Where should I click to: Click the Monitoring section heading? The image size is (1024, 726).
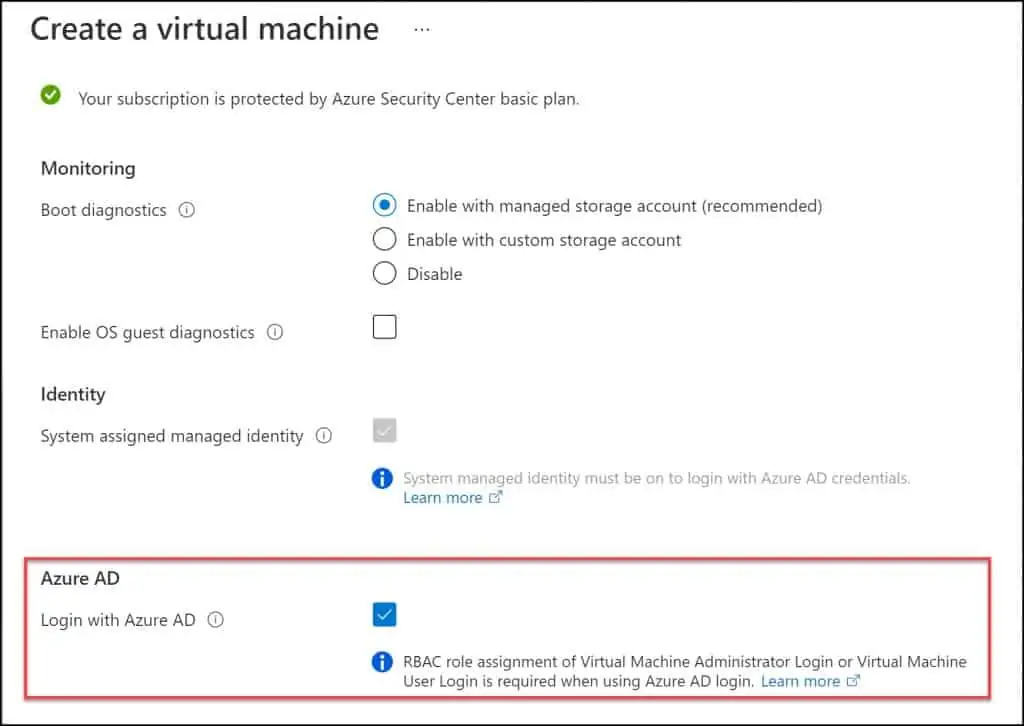(88, 168)
